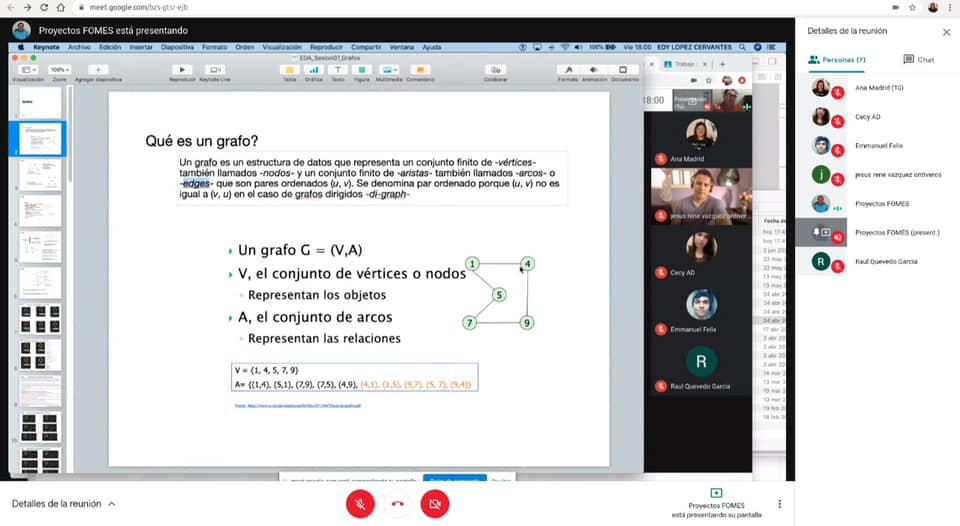Switch to the Chat tab
Viewport: 960px width, 526px height.
coord(919,59)
